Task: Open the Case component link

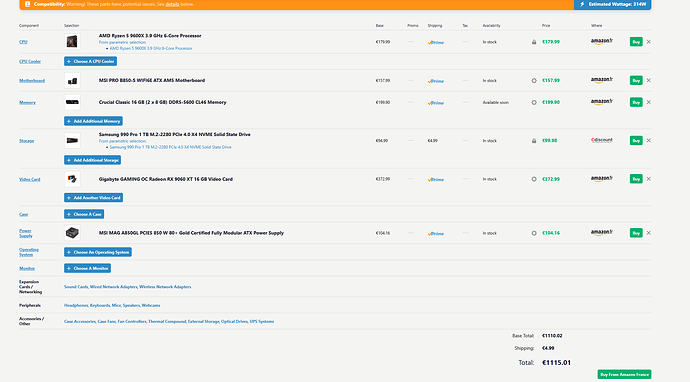Action: (23, 214)
